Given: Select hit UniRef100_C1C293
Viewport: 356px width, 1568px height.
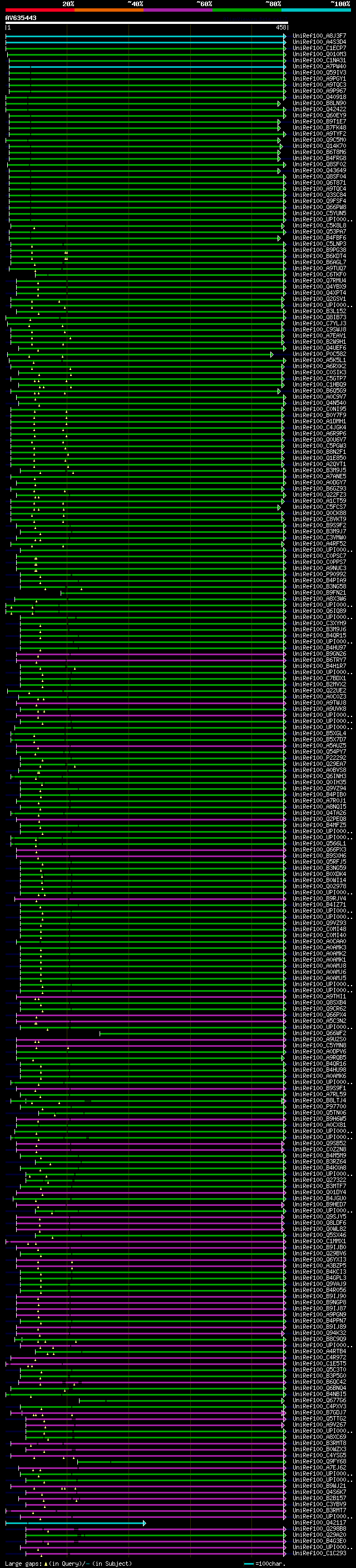Looking at the screenshot, I should 319,1553.
